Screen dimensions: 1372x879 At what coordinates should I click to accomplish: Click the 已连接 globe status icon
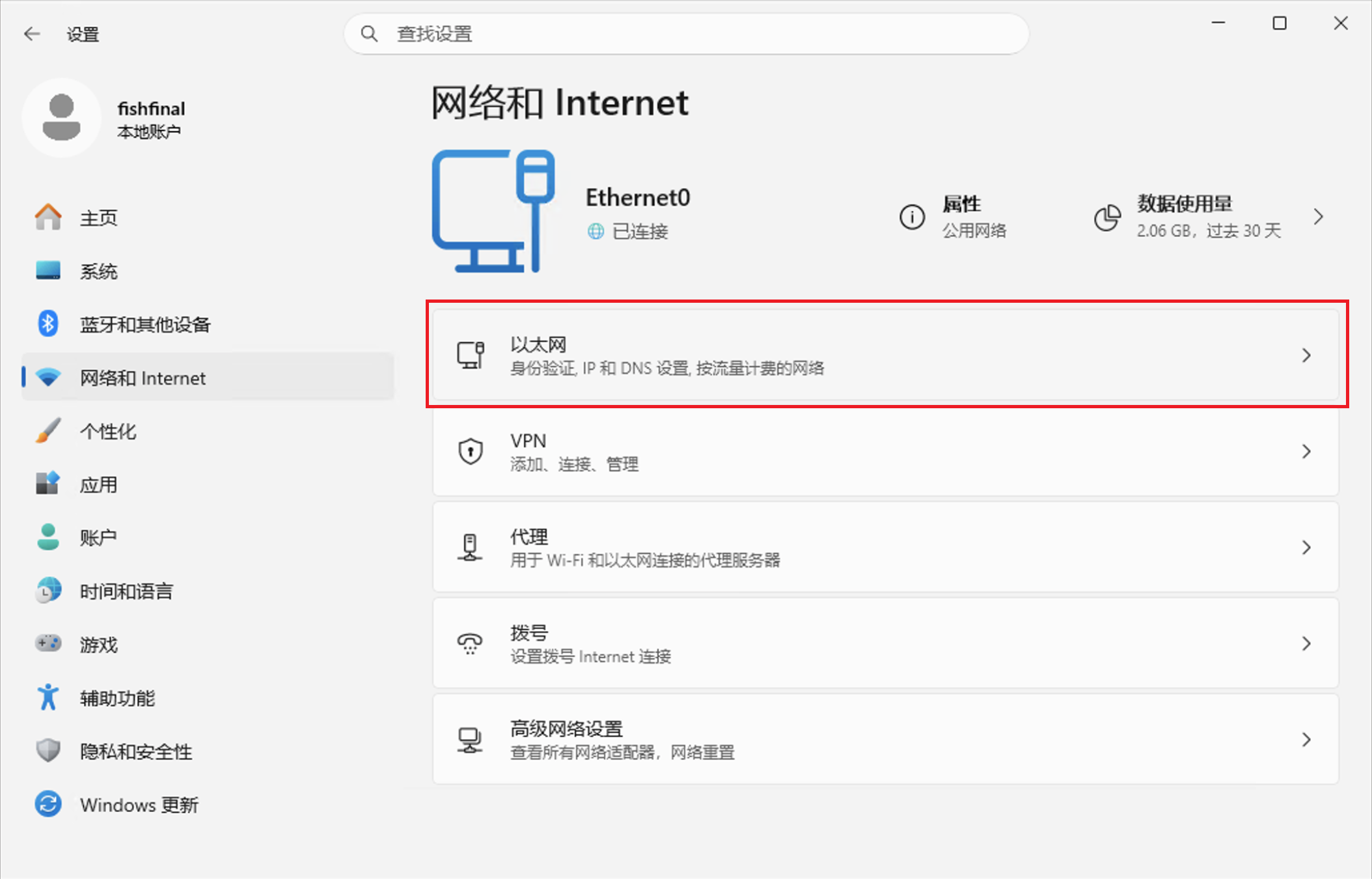click(596, 231)
